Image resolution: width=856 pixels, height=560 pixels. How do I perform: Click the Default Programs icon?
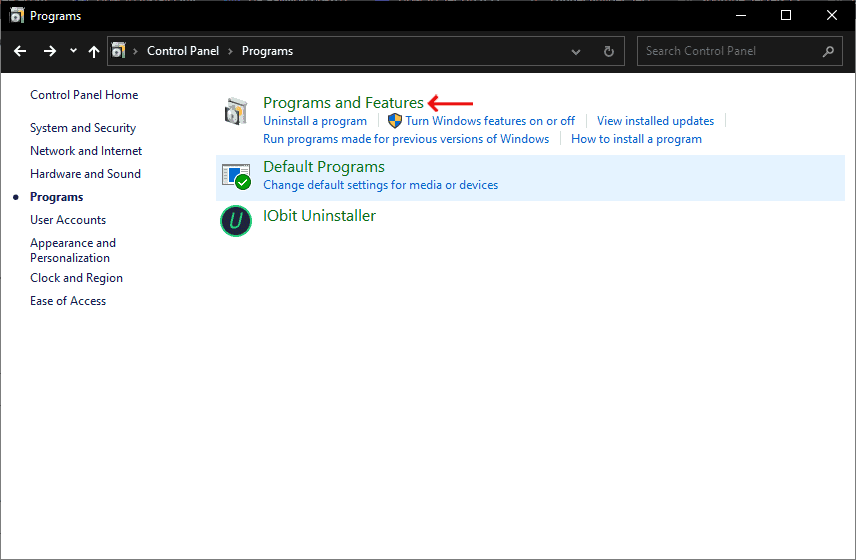tap(236, 176)
